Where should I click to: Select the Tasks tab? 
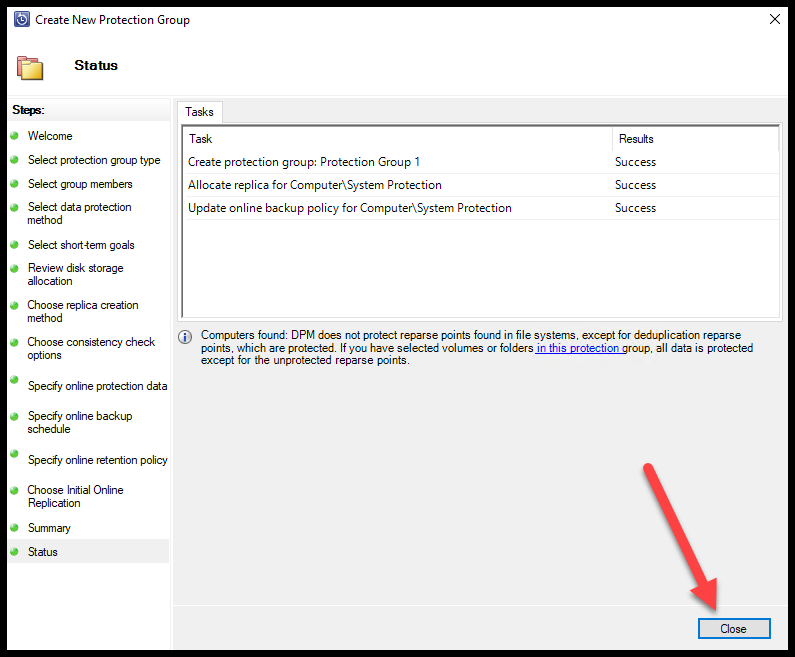tap(199, 112)
